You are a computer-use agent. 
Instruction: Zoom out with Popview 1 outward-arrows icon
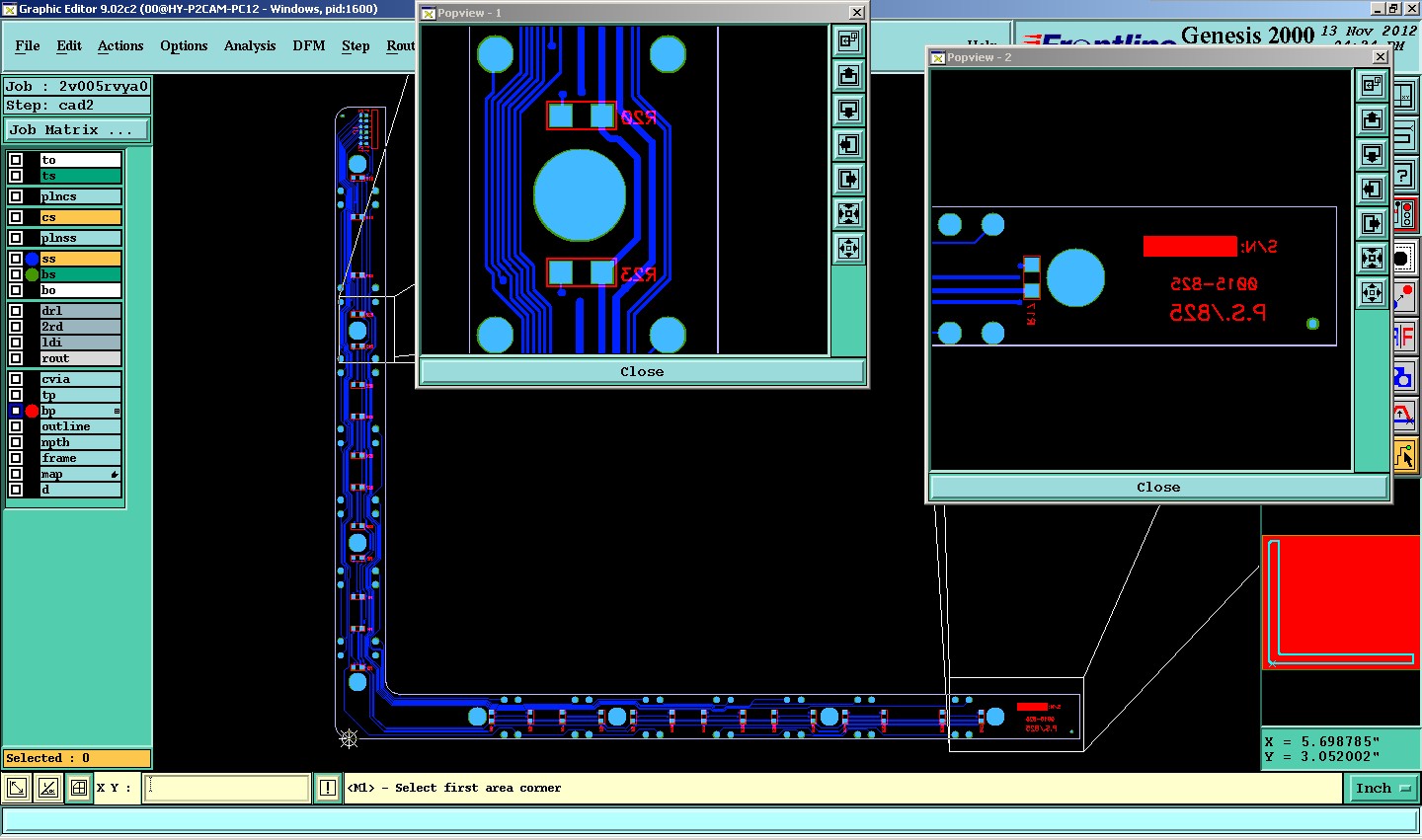tap(848, 248)
